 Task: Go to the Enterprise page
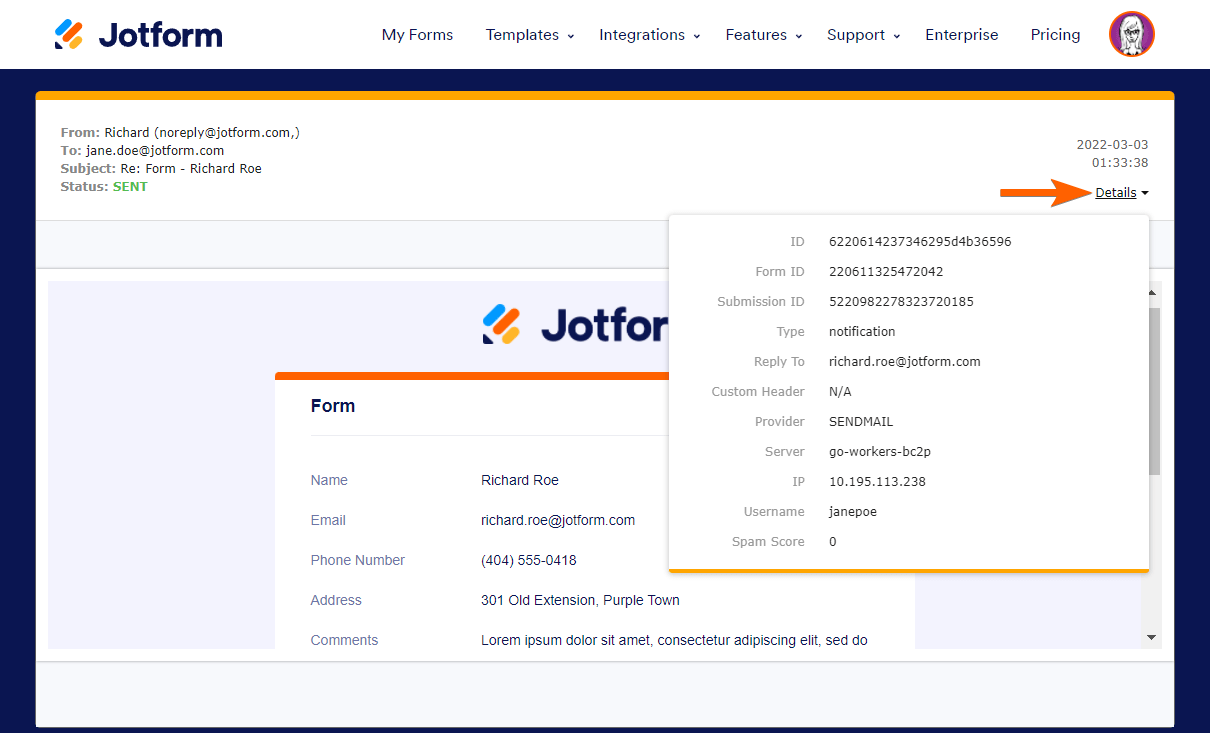coord(962,35)
